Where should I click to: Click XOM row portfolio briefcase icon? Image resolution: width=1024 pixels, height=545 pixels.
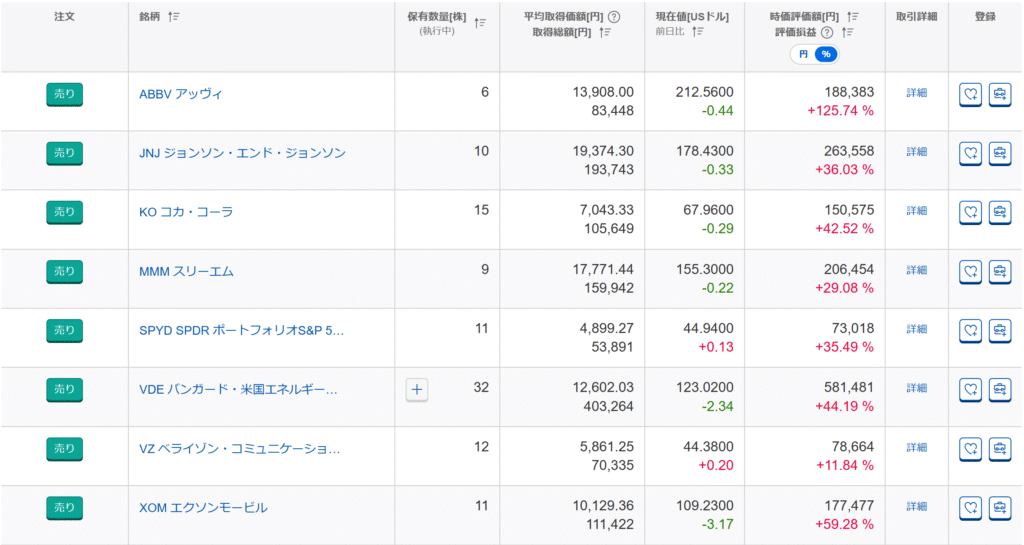coord(1000,508)
